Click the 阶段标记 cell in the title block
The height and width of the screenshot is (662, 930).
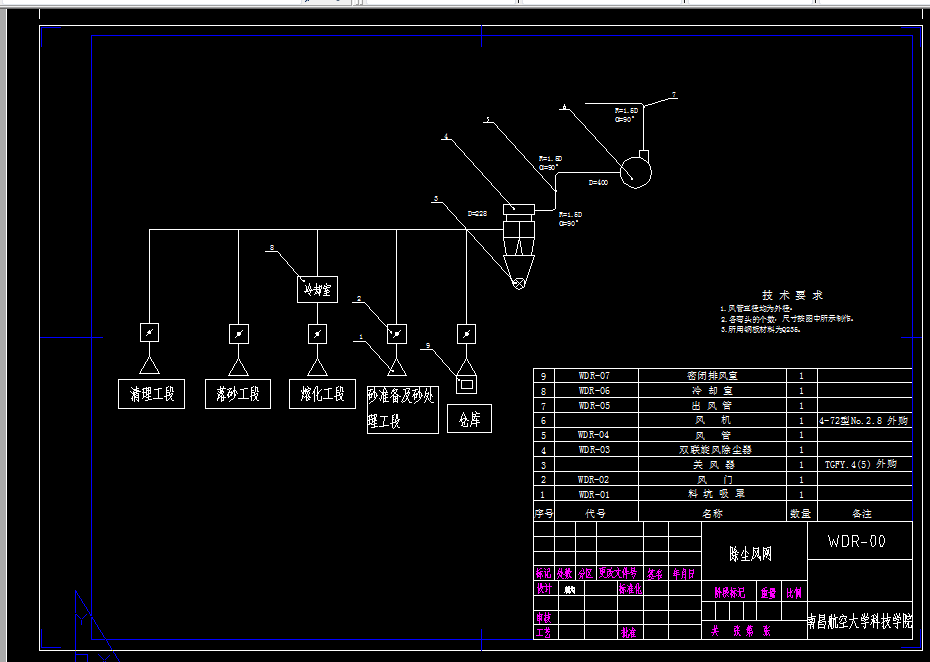pos(730,593)
